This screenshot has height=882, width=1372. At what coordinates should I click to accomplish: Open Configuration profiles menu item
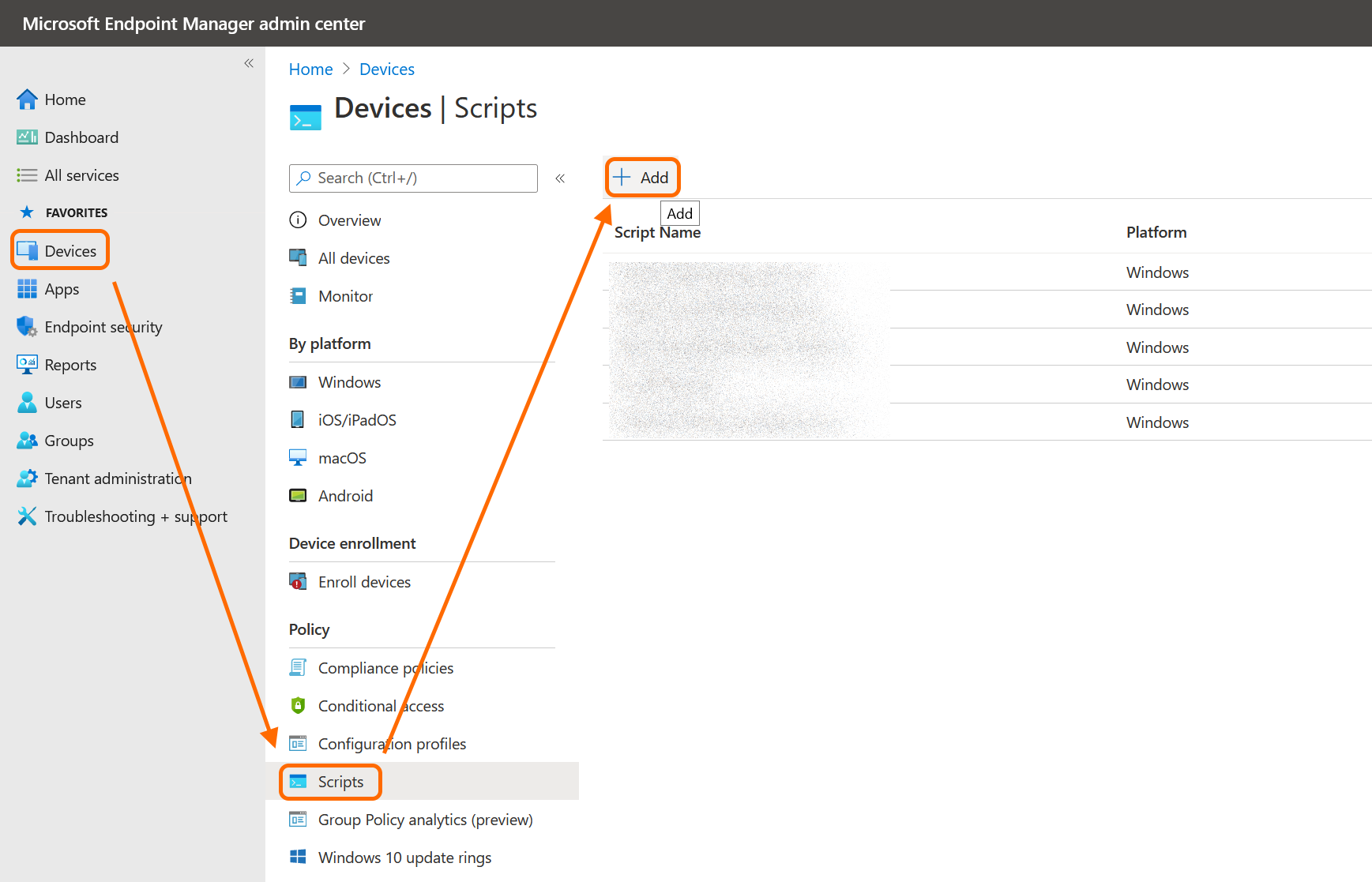click(x=392, y=744)
